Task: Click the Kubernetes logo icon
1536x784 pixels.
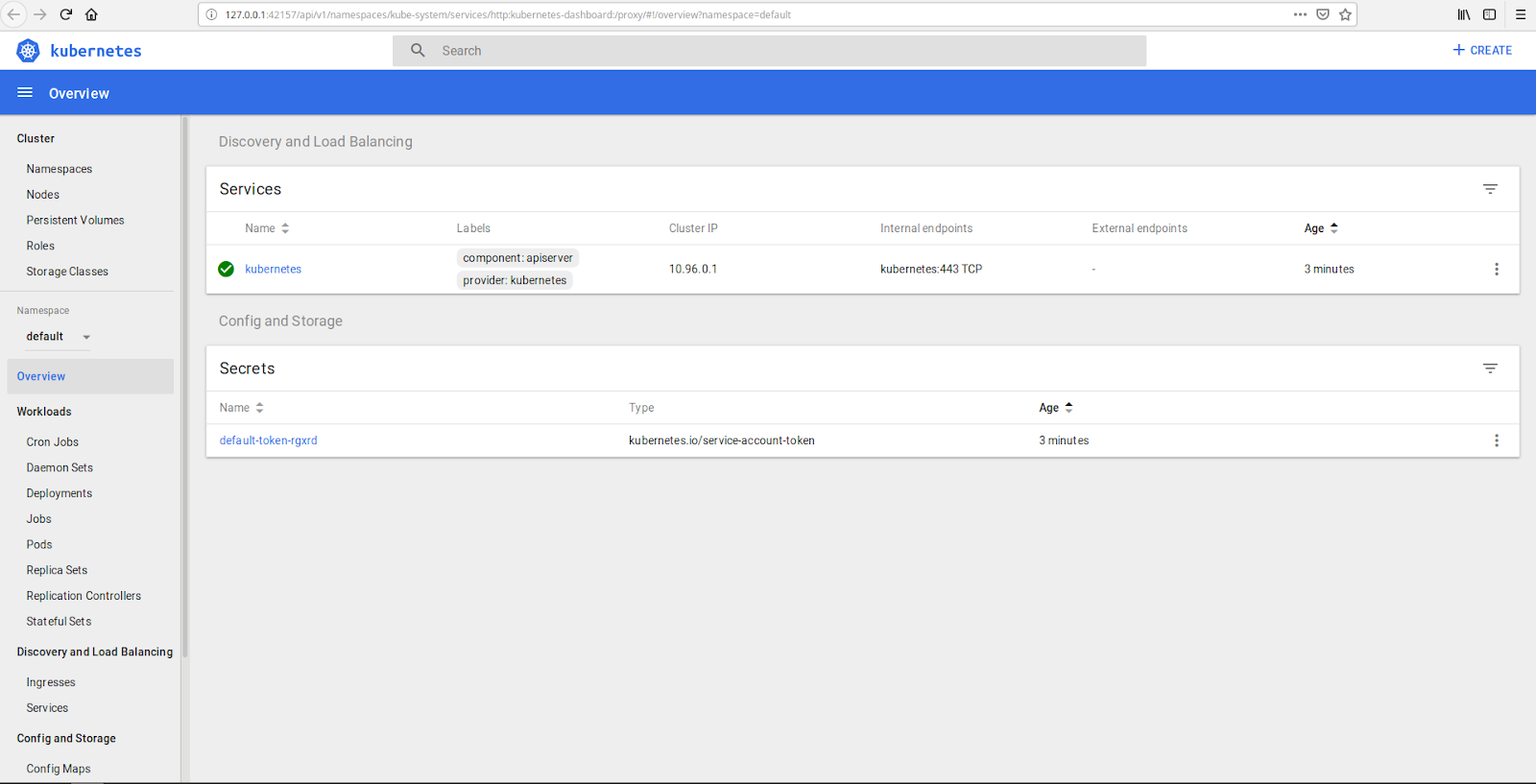Action: pos(28,51)
